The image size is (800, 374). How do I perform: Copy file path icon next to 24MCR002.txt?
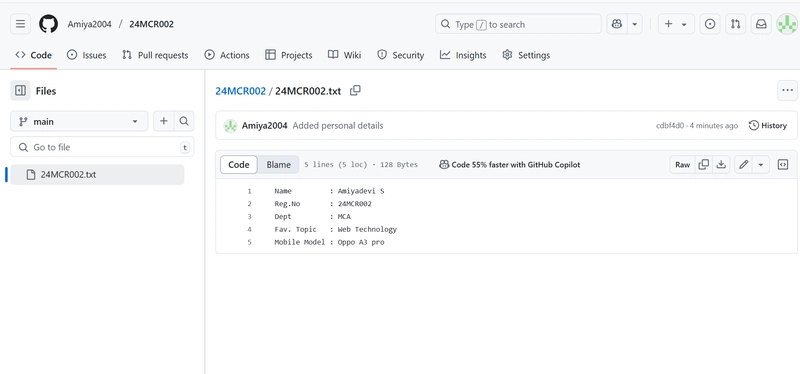point(355,91)
